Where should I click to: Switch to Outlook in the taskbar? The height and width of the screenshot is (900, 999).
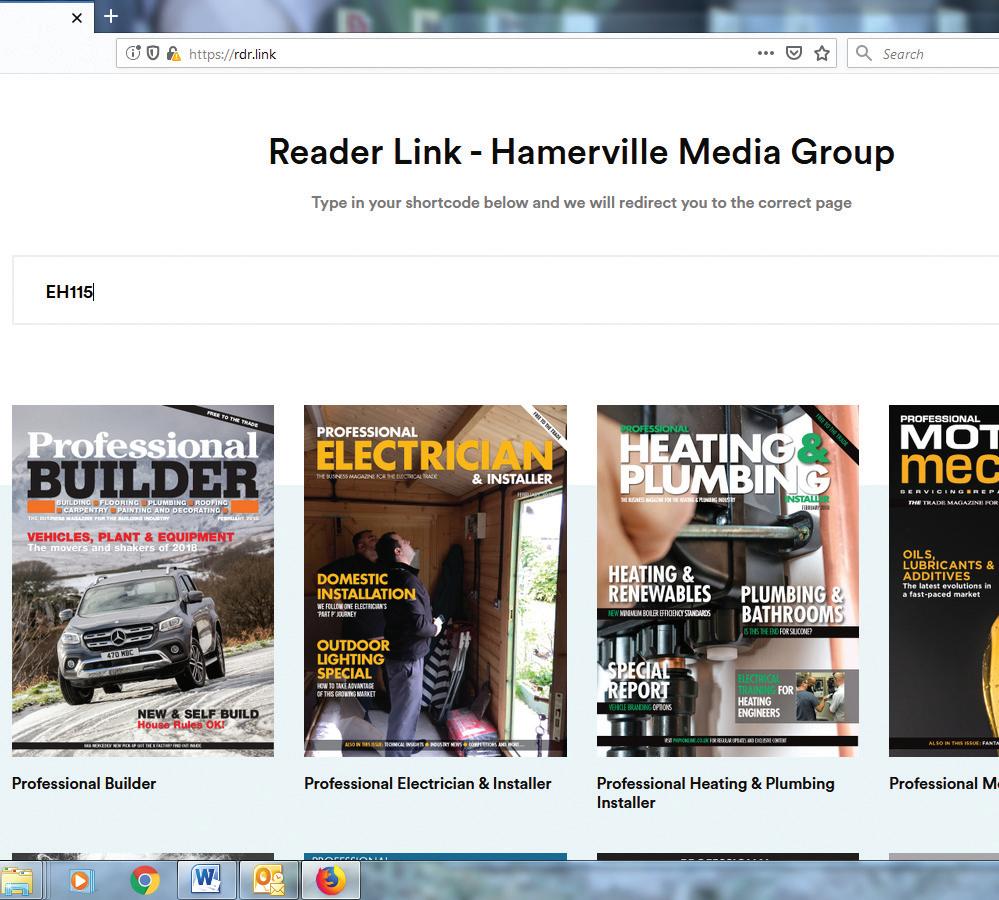tap(269, 880)
